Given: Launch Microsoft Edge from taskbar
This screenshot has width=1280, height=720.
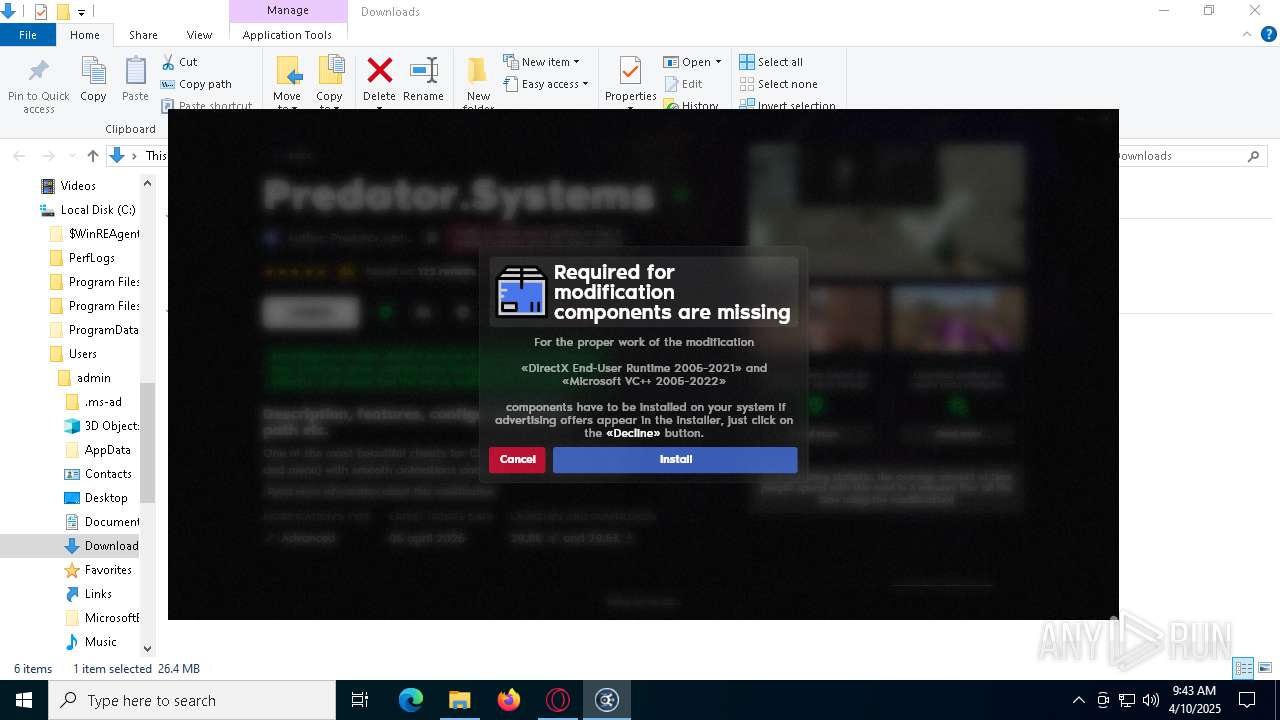Looking at the screenshot, I should pyautogui.click(x=411, y=700).
